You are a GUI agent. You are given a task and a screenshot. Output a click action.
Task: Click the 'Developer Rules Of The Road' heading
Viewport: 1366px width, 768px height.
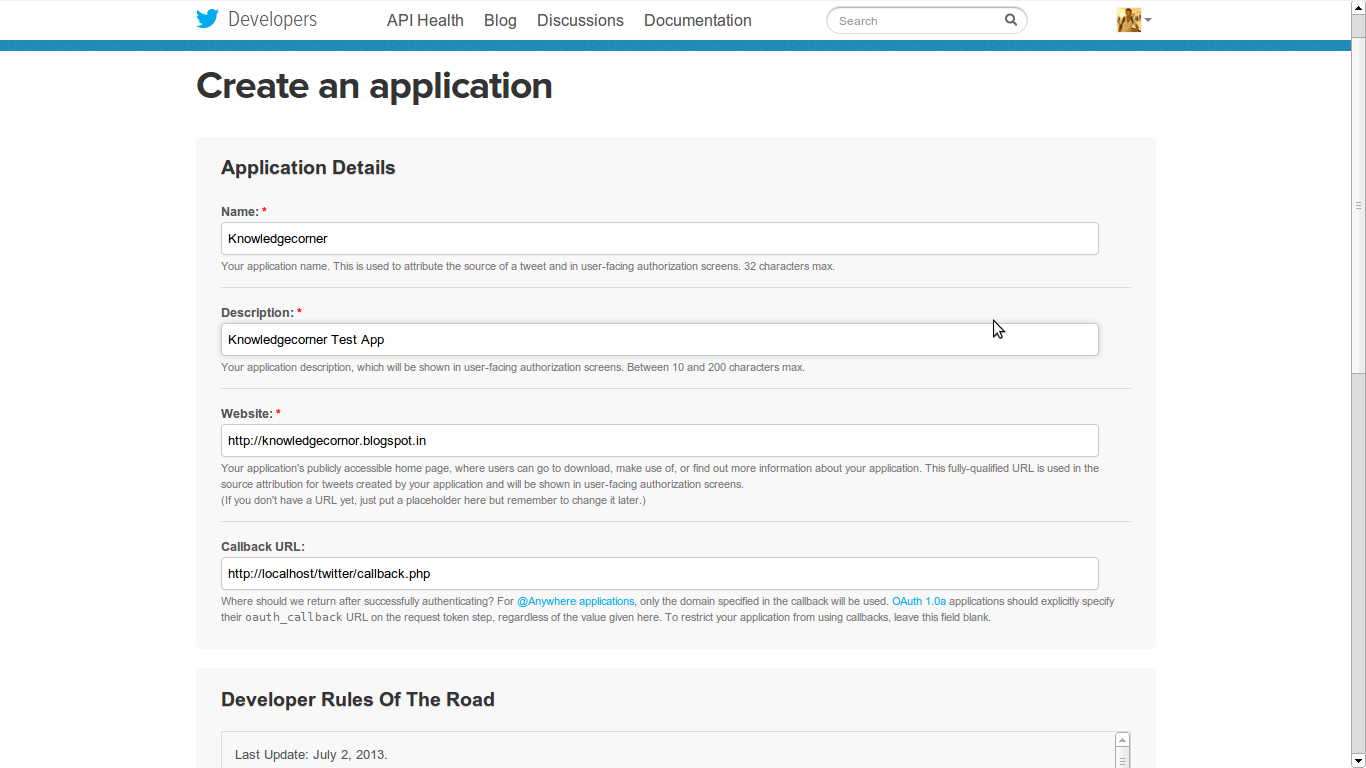coord(358,700)
